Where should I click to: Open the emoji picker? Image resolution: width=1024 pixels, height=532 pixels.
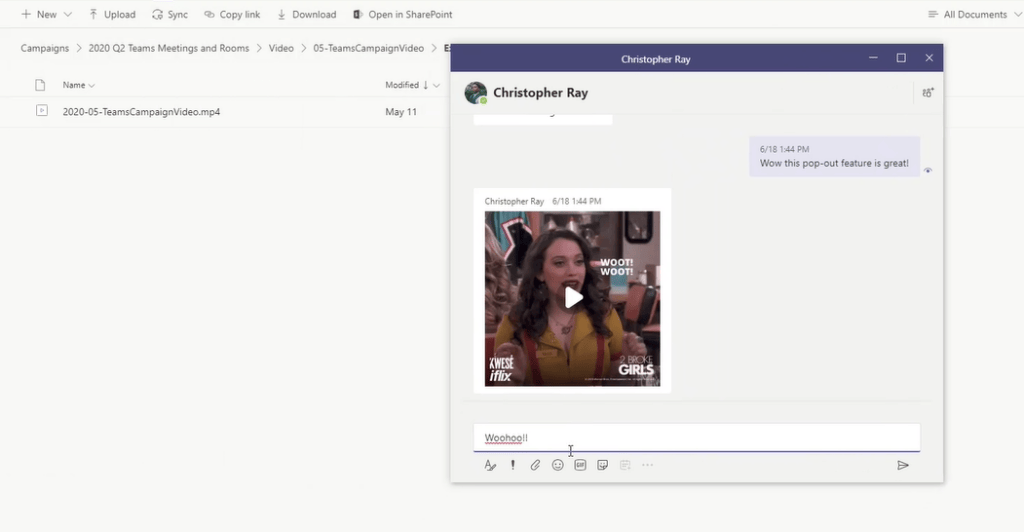point(558,465)
